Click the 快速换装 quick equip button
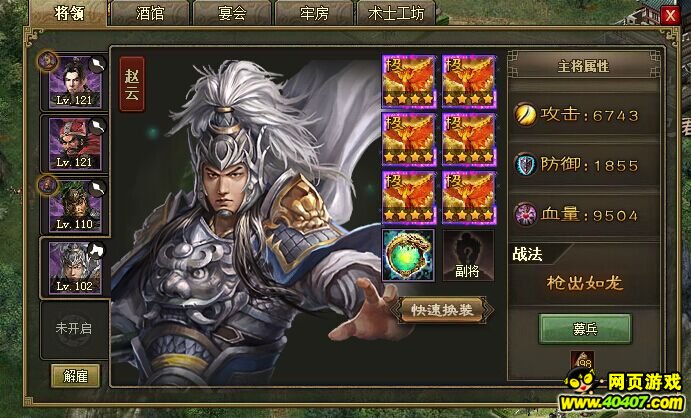 pos(442,310)
